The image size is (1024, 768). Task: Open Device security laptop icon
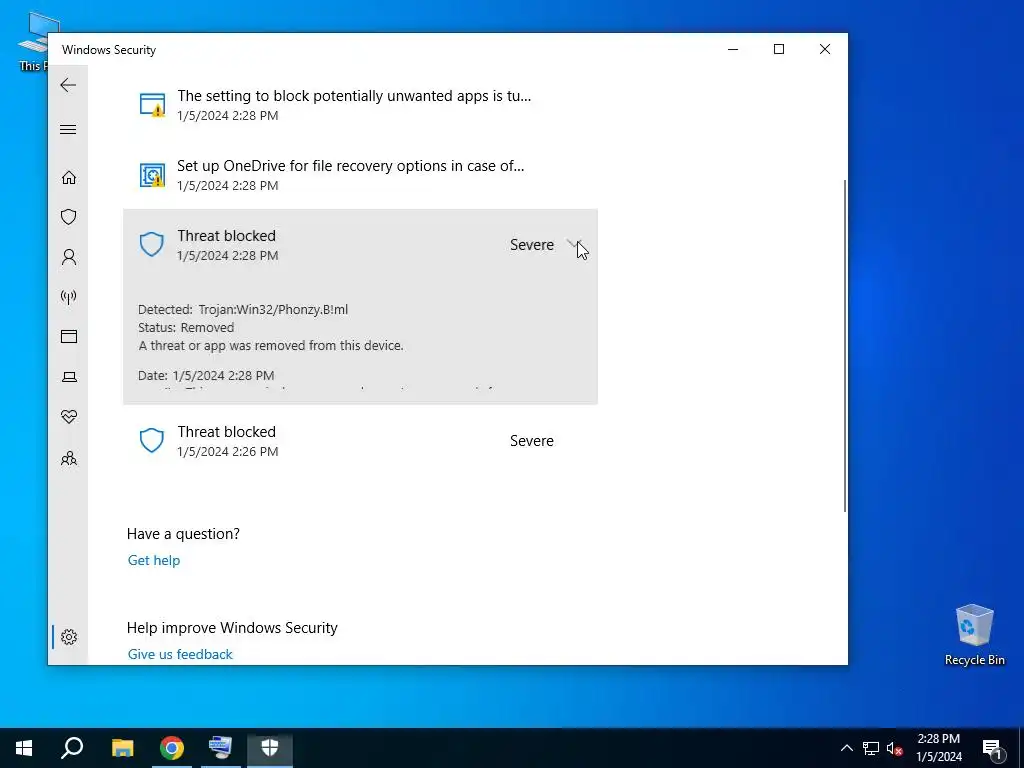coord(69,377)
